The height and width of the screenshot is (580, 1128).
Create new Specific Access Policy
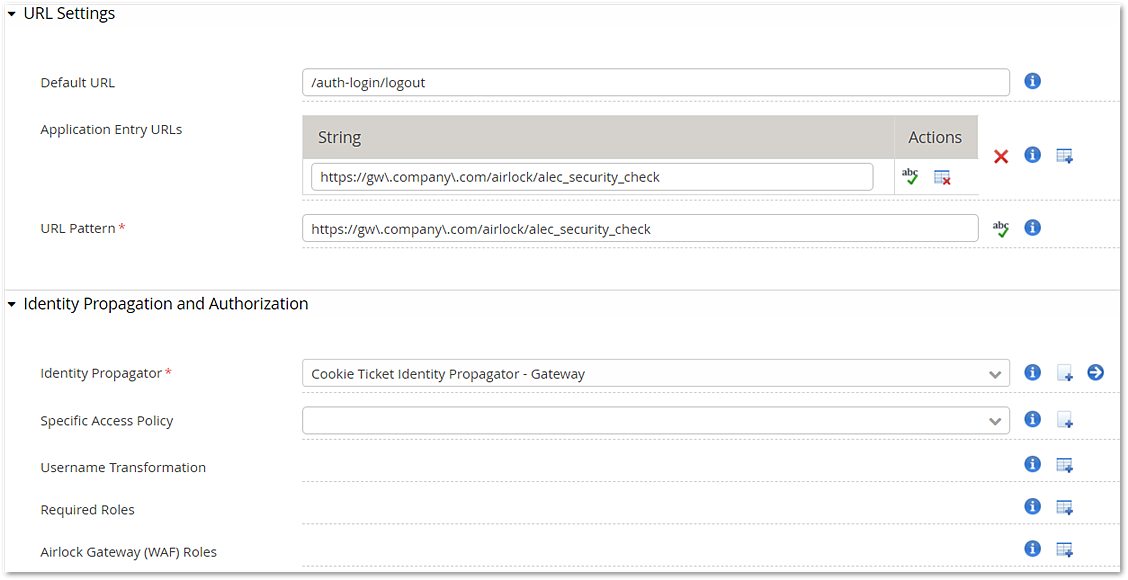click(x=1065, y=420)
